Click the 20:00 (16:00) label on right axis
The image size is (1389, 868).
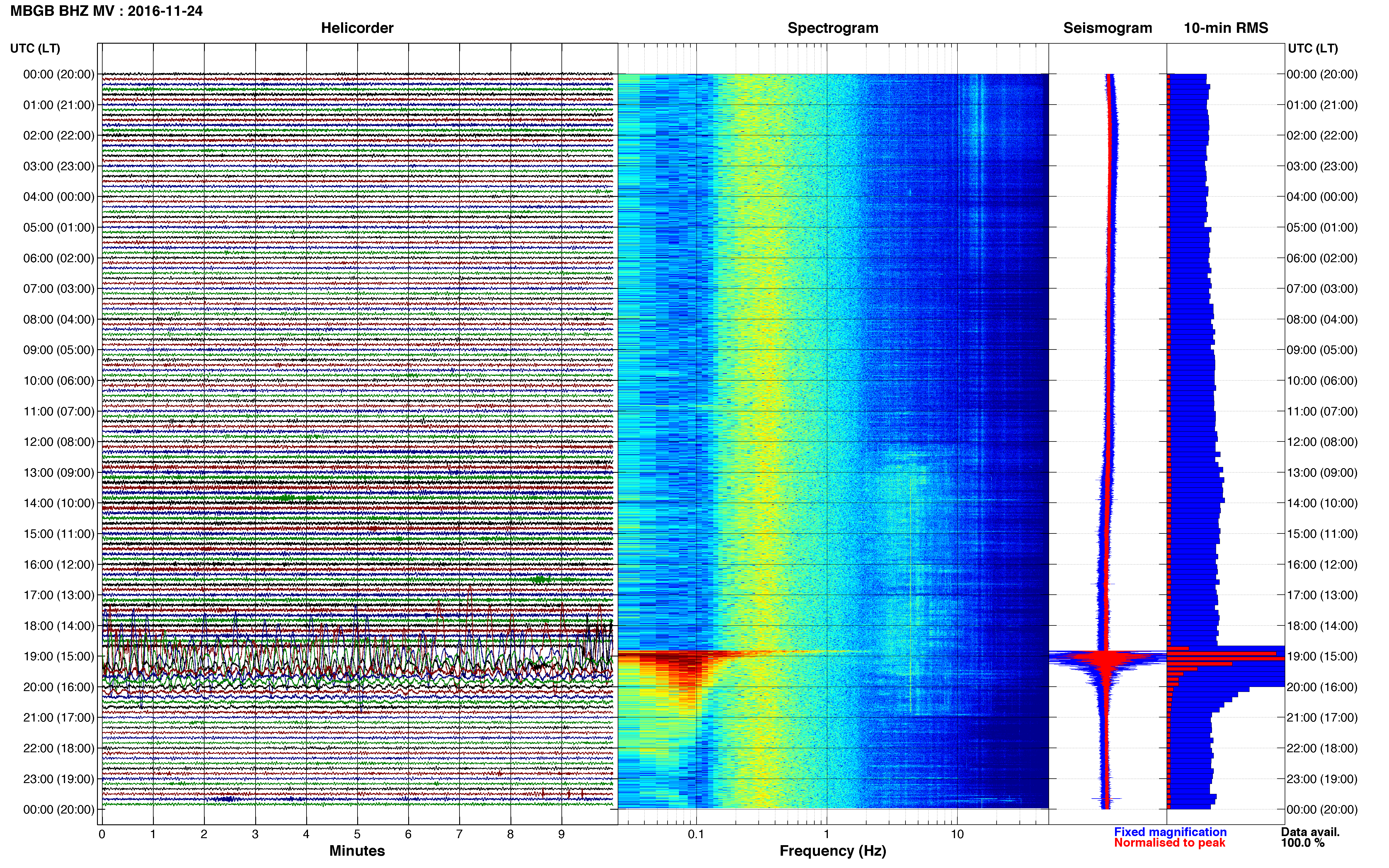(x=1322, y=687)
